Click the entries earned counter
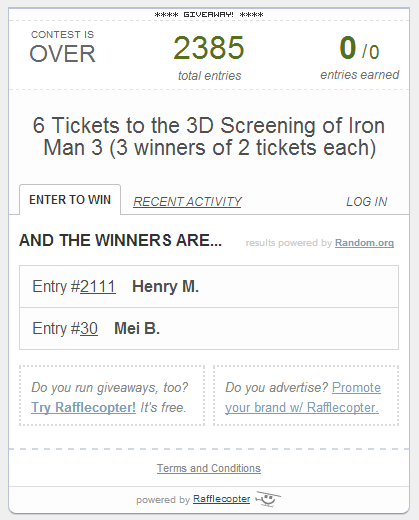 pyautogui.click(x=359, y=57)
